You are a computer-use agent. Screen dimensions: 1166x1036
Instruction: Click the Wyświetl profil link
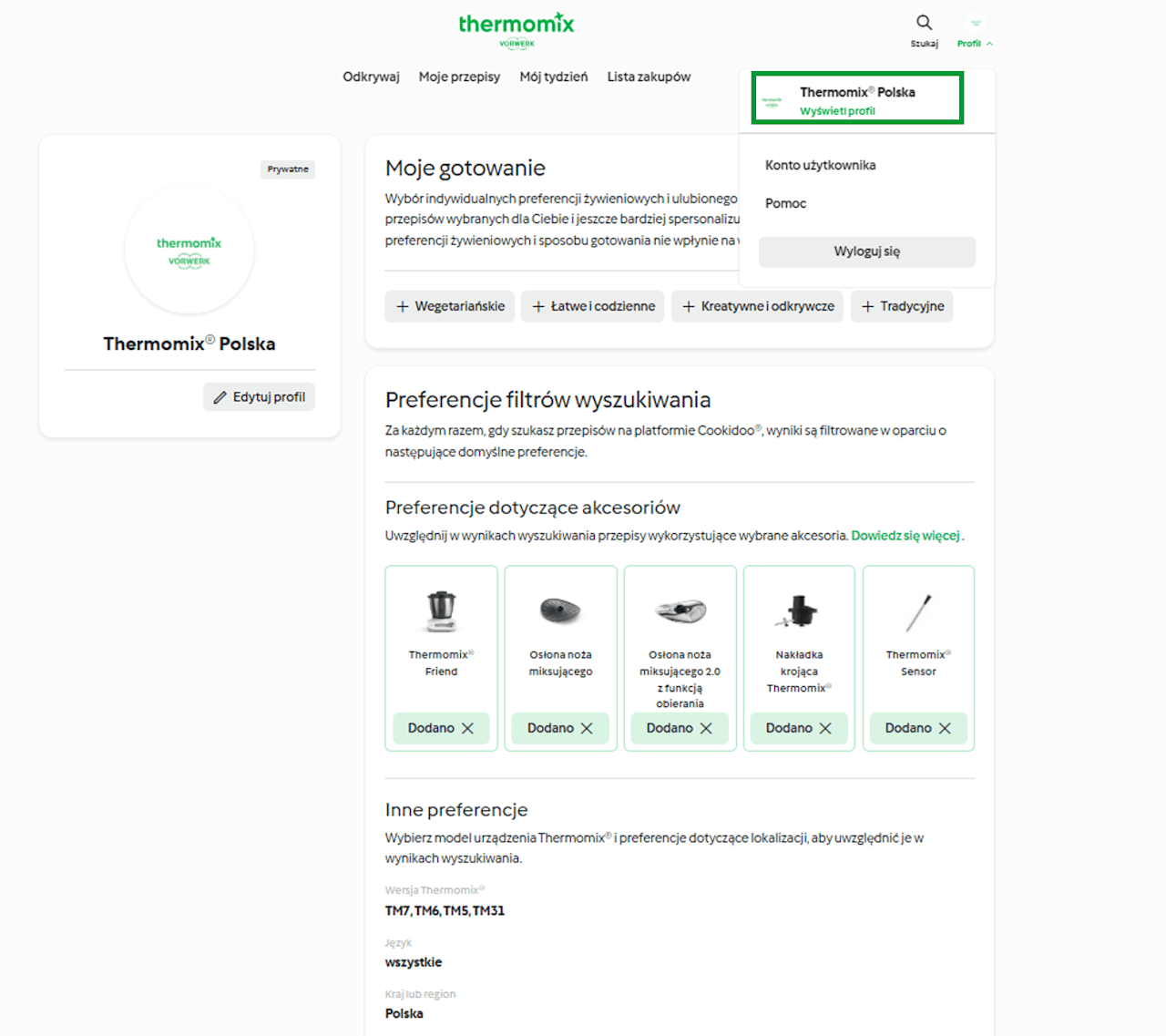(837, 111)
